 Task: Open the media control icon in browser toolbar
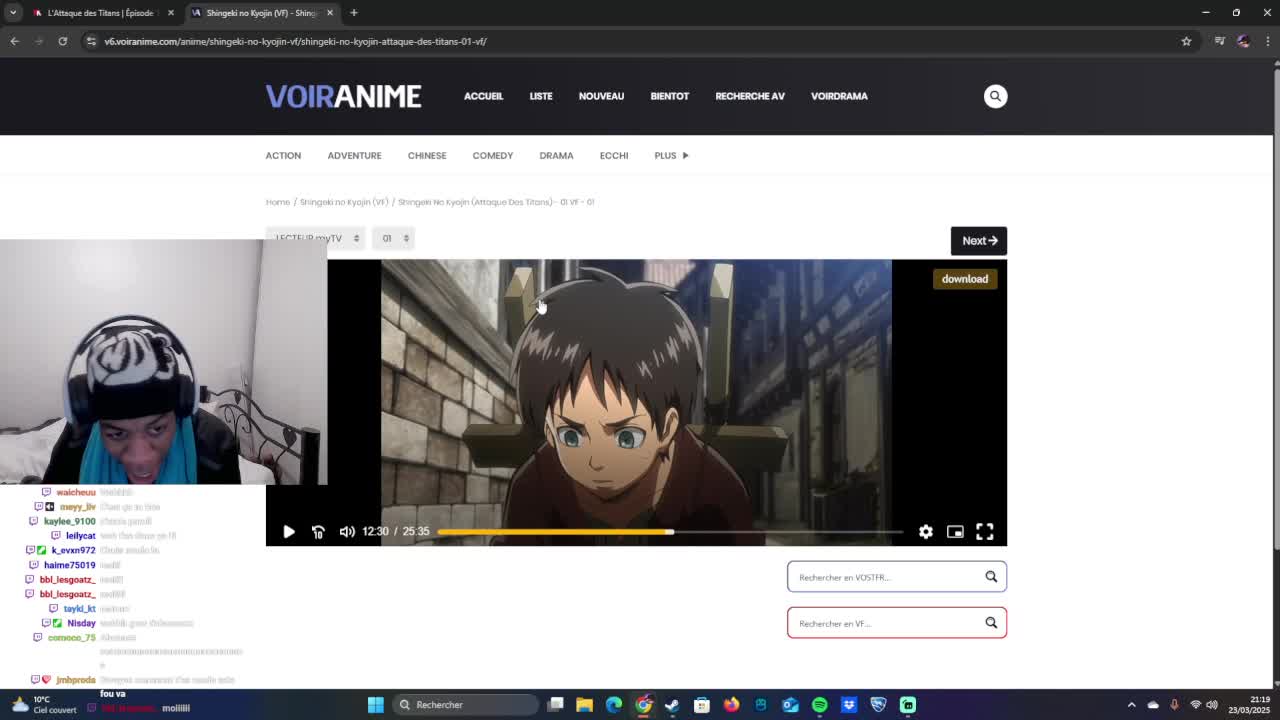1220,41
